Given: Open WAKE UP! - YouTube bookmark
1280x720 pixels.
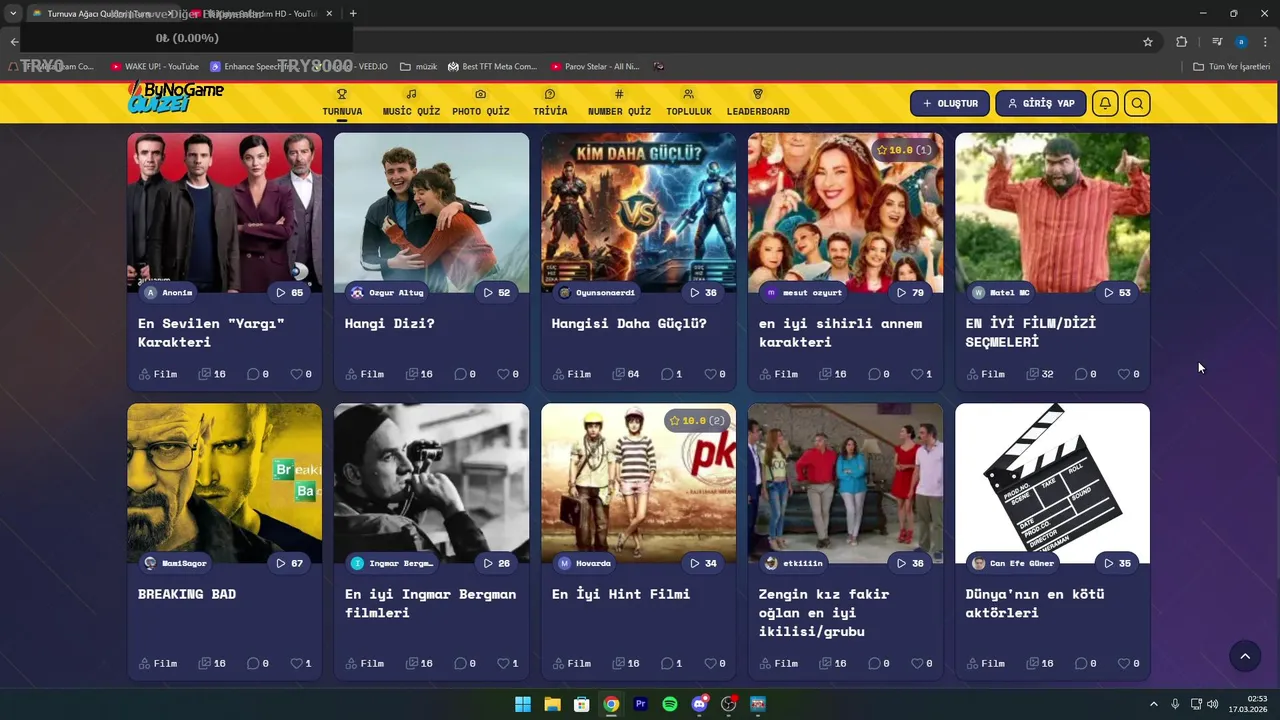Looking at the screenshot, I should pos(155,67).
